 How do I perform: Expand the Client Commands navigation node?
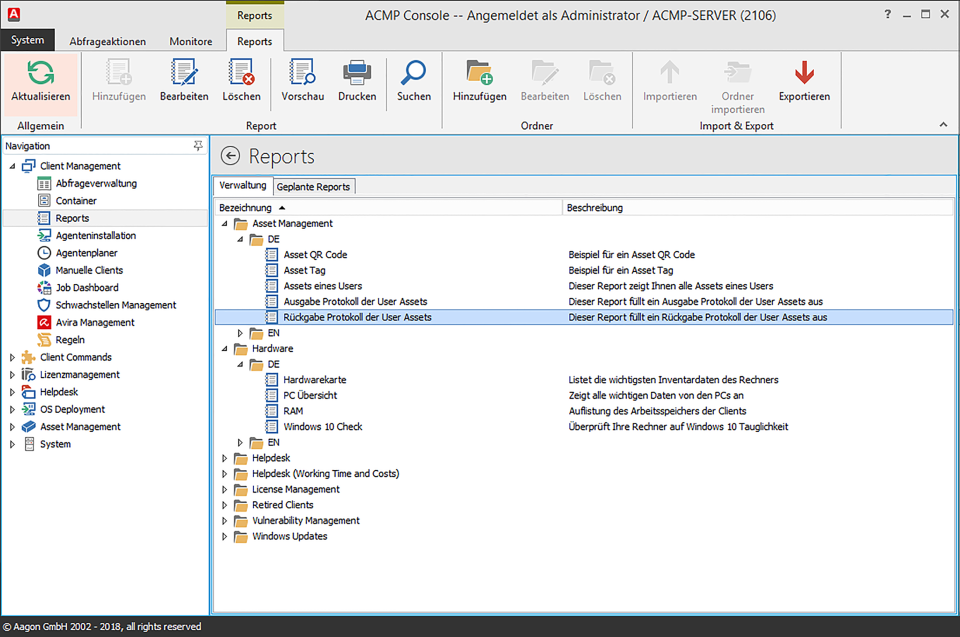click(x=12, y=357)
